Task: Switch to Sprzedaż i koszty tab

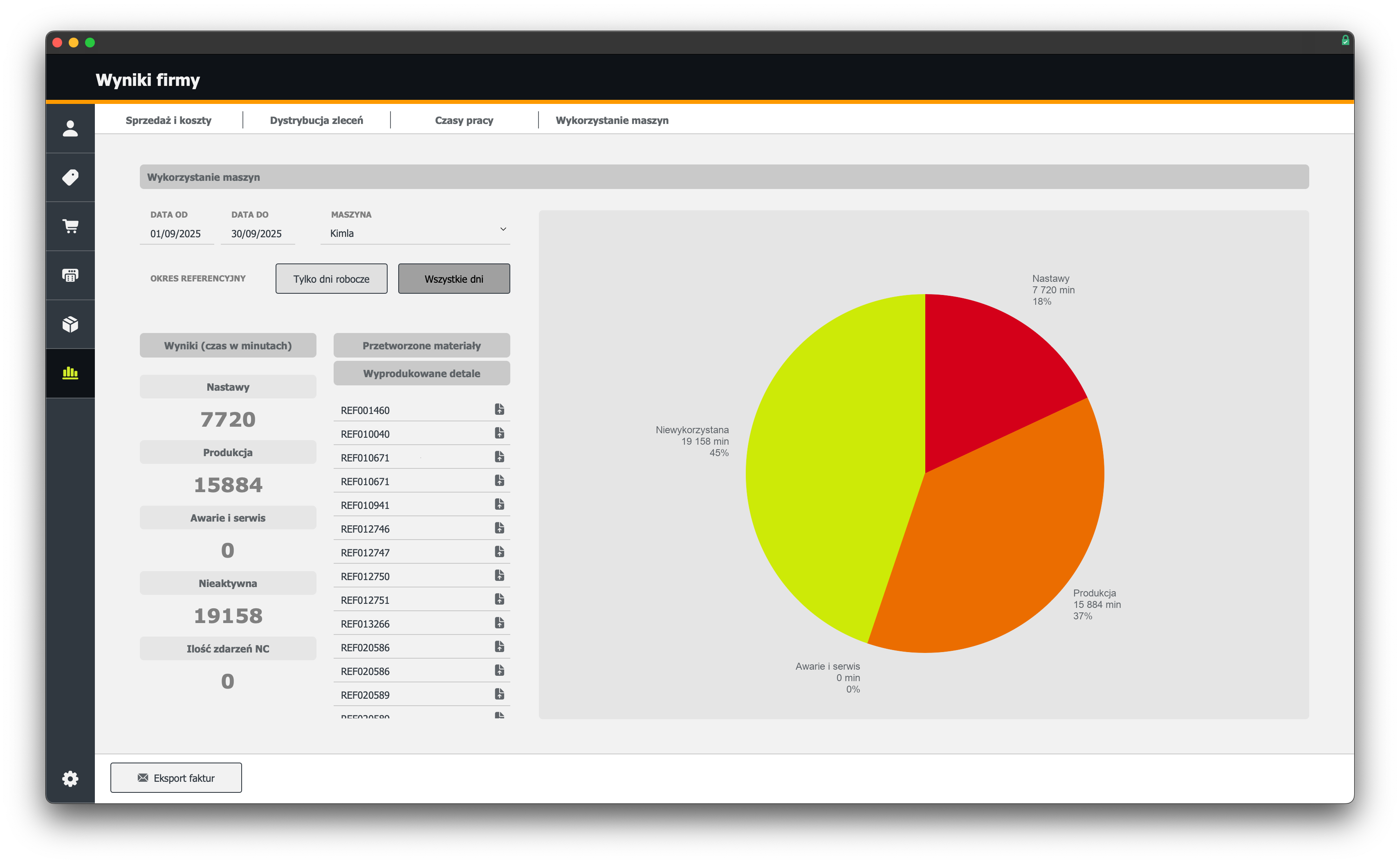Action: pyautogui.click(x=168, y=121)
